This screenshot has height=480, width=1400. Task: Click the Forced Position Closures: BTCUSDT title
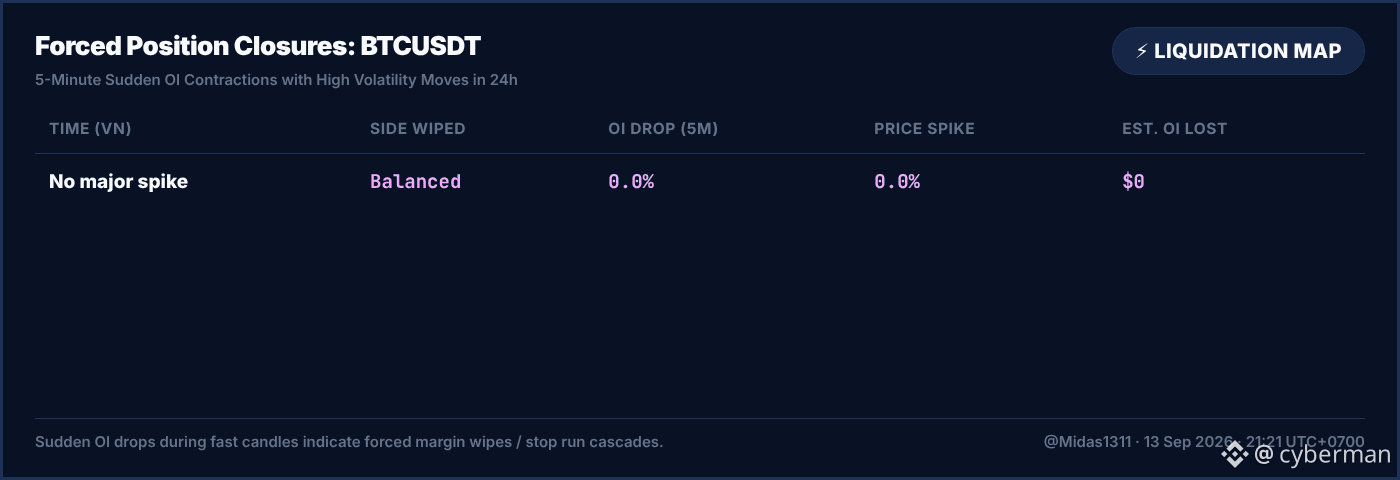tap(258, 46)
